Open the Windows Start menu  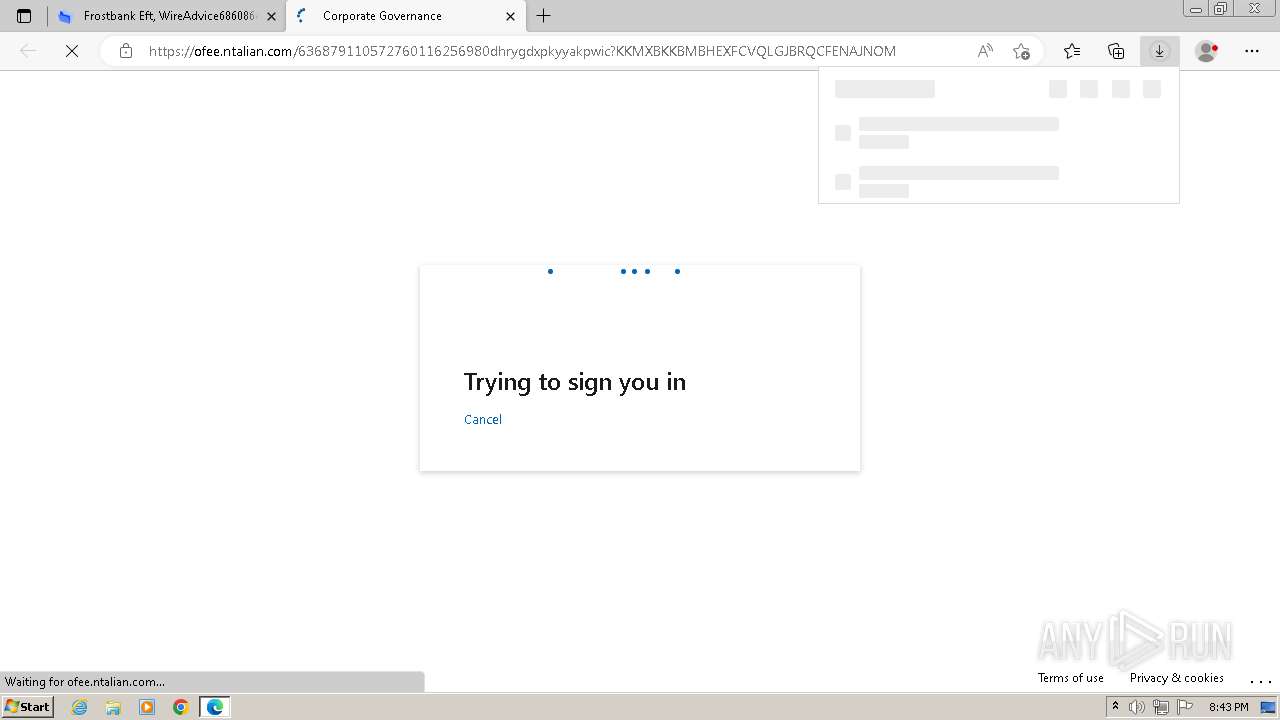coord(27,707)
